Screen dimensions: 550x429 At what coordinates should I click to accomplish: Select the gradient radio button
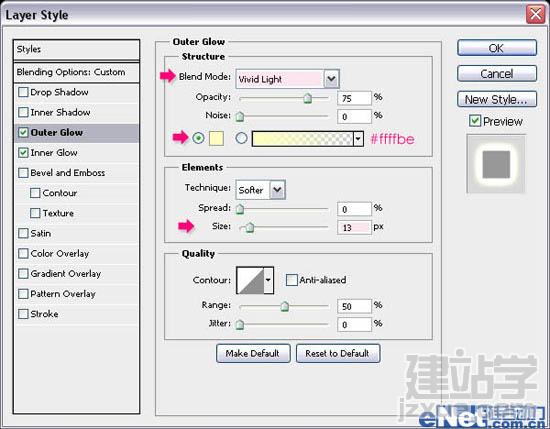(x=241, y=138)
